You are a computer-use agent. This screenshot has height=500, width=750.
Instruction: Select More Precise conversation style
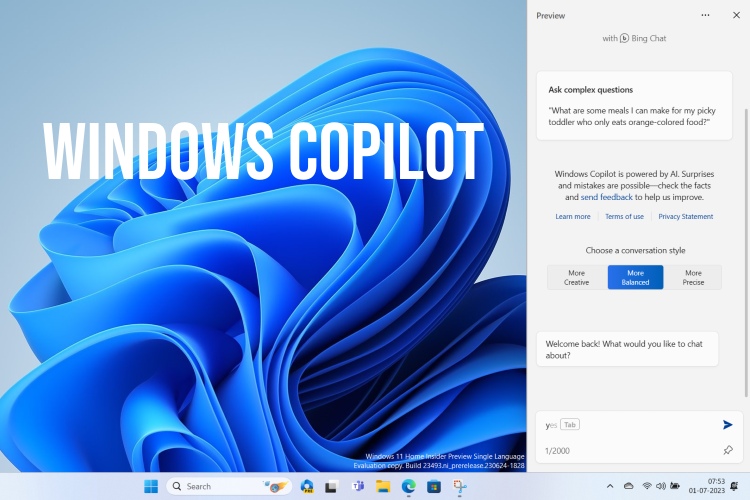[x=693, y=278]
